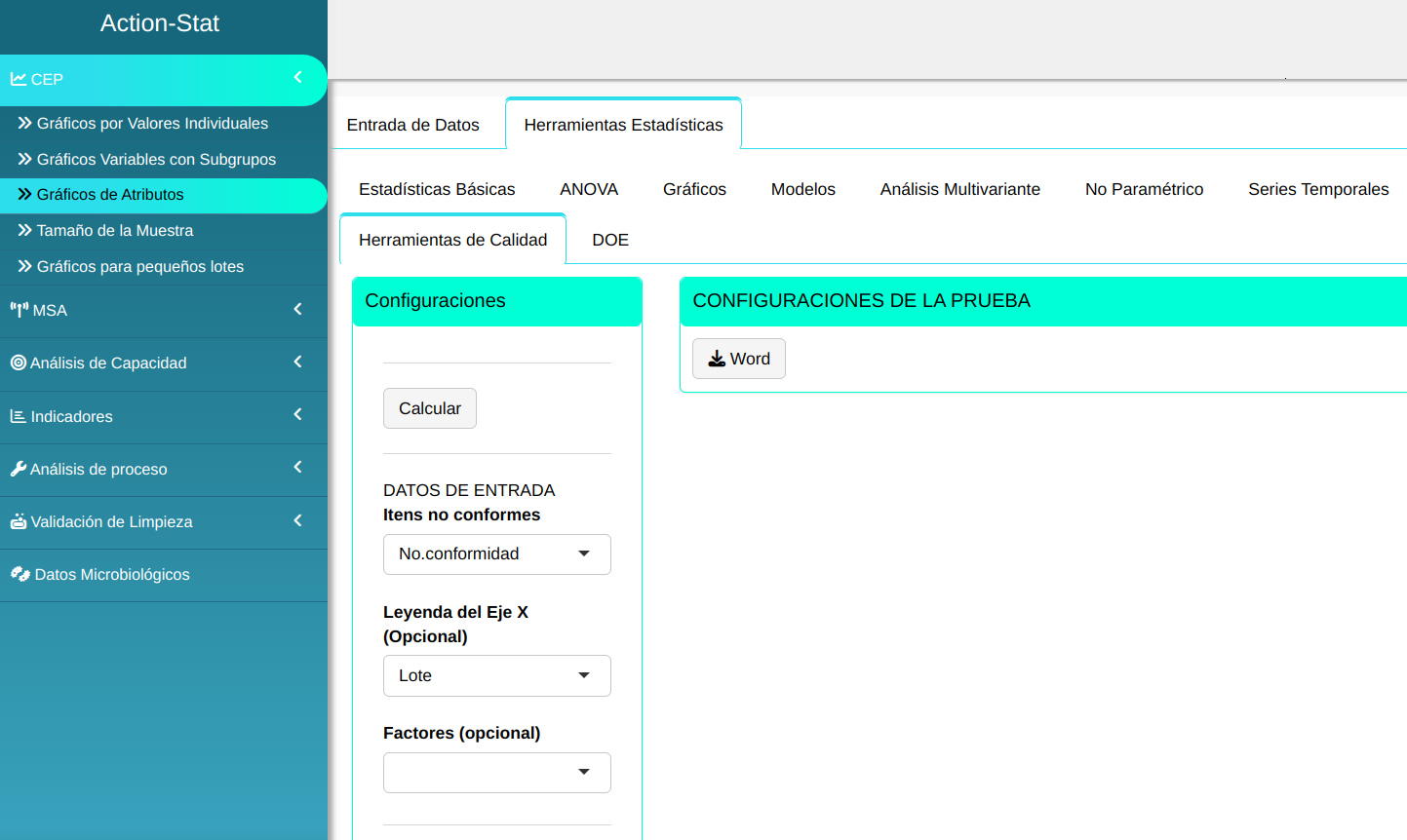Viewport: 1407px width, 840px height.
Task: Select the ANOVA tab
Action: pos(589,189)
